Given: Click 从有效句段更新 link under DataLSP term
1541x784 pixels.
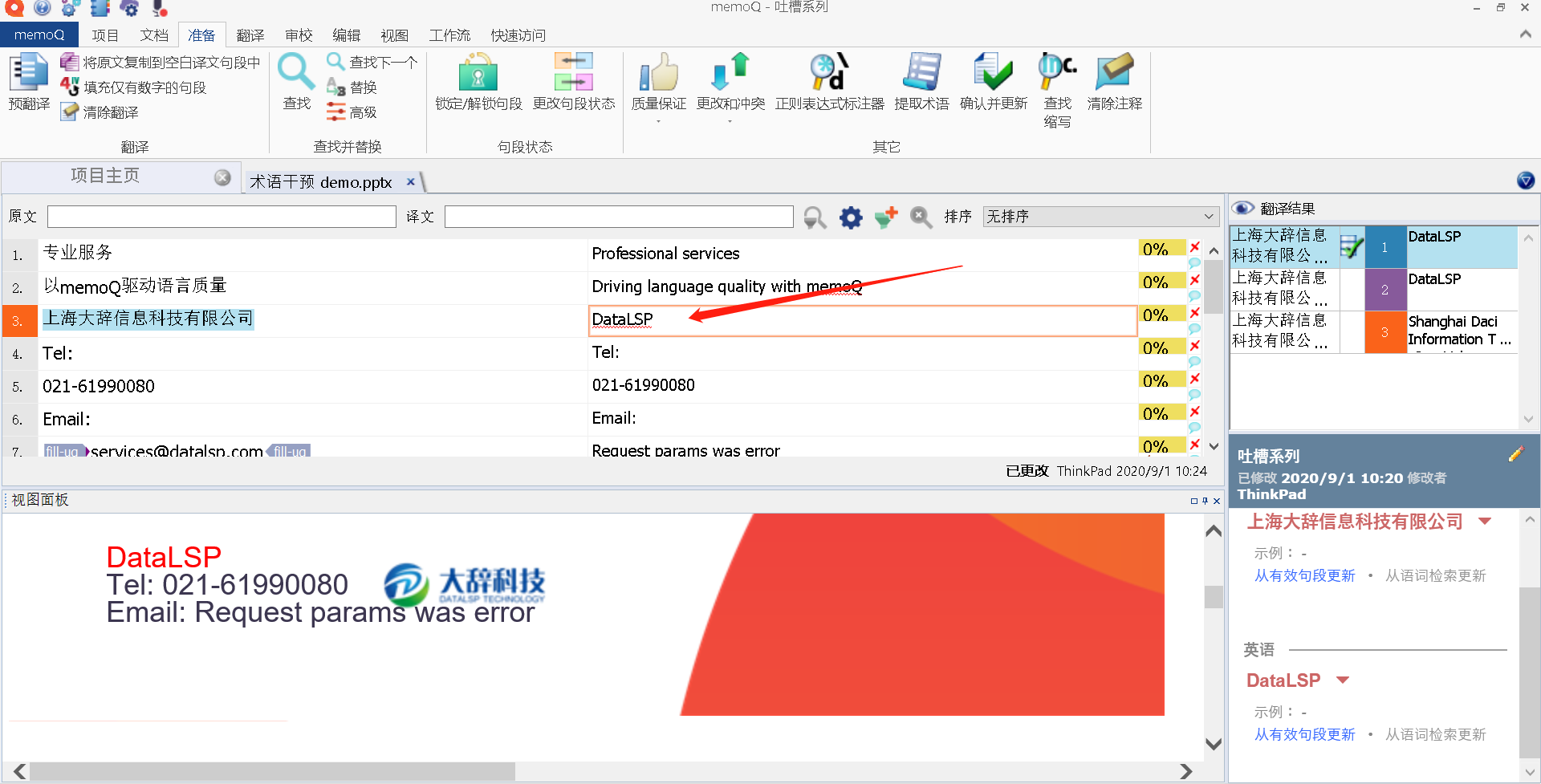Looking at the screenshot, I should click(1304, 734).
